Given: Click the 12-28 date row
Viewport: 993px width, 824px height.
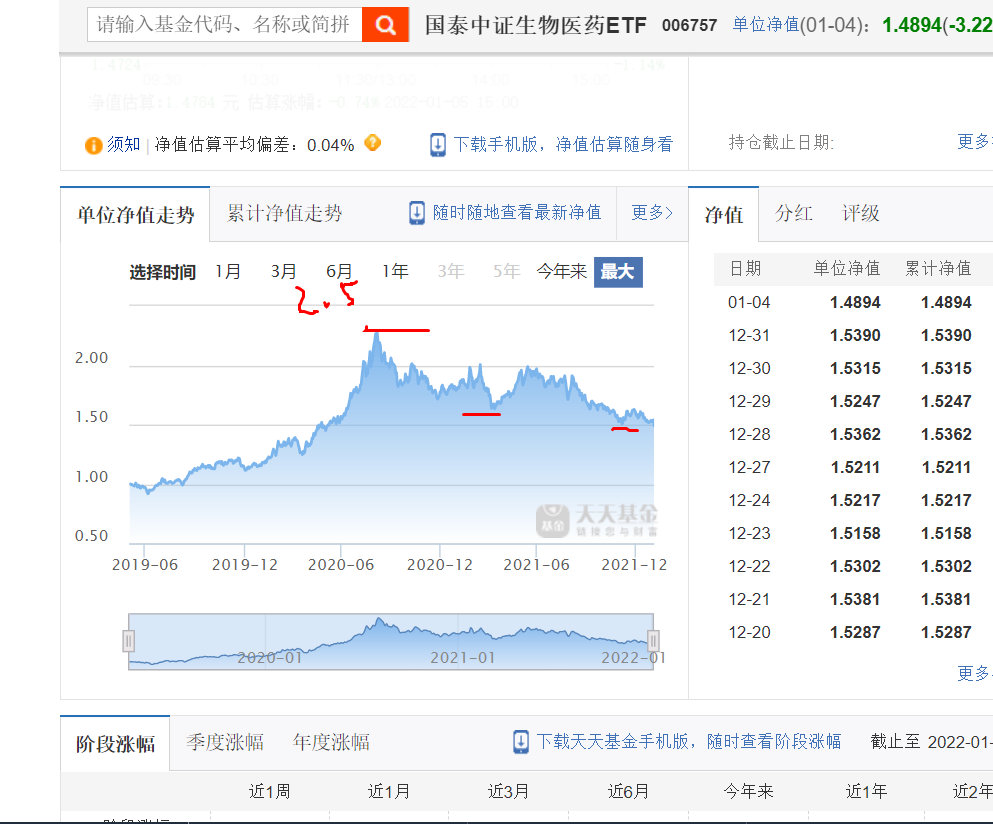Looking at the screenshot, I should tap(852, 434).
